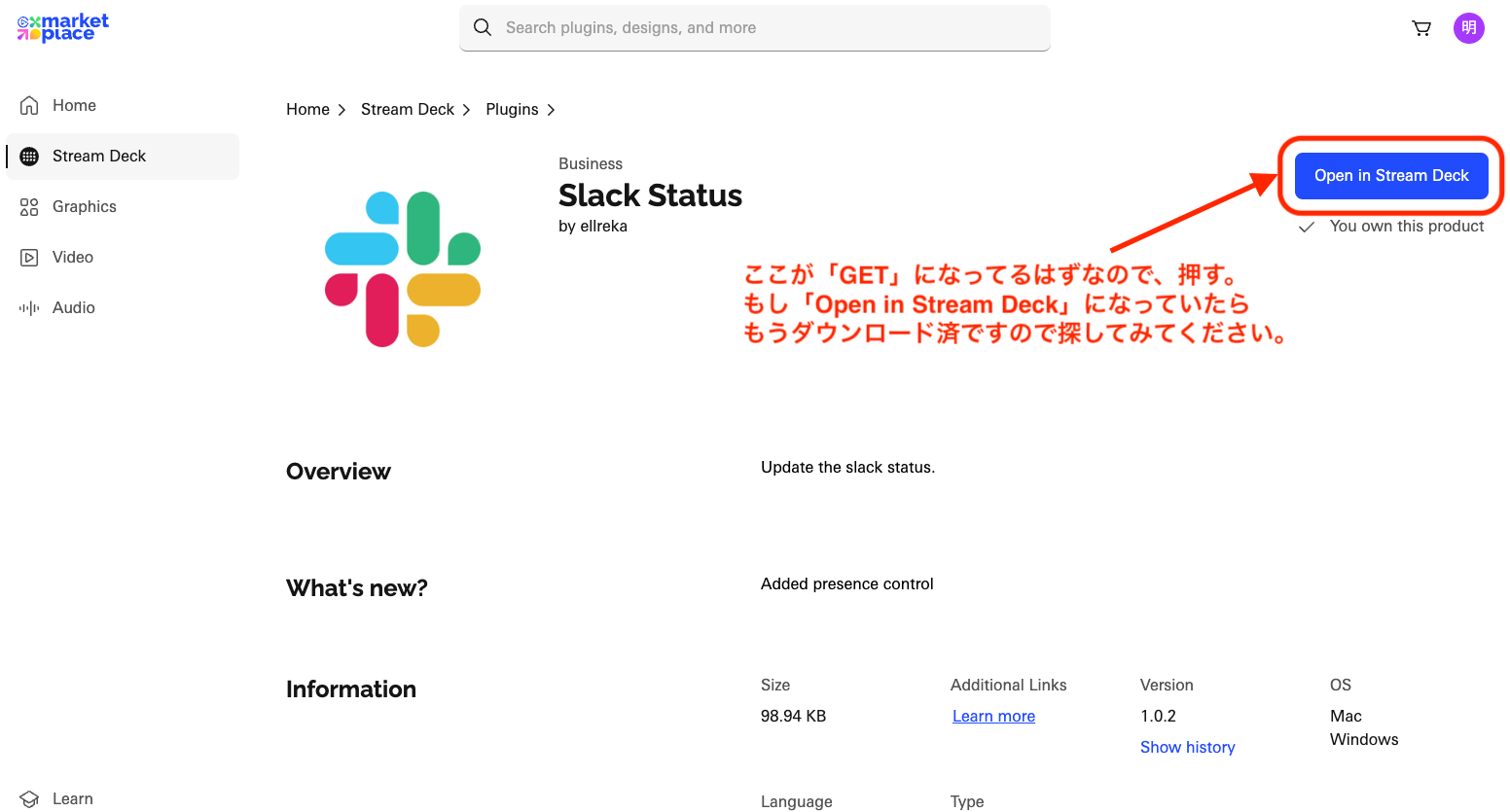
Task: Open Graphics sidebar label
Action: (85, 206)
